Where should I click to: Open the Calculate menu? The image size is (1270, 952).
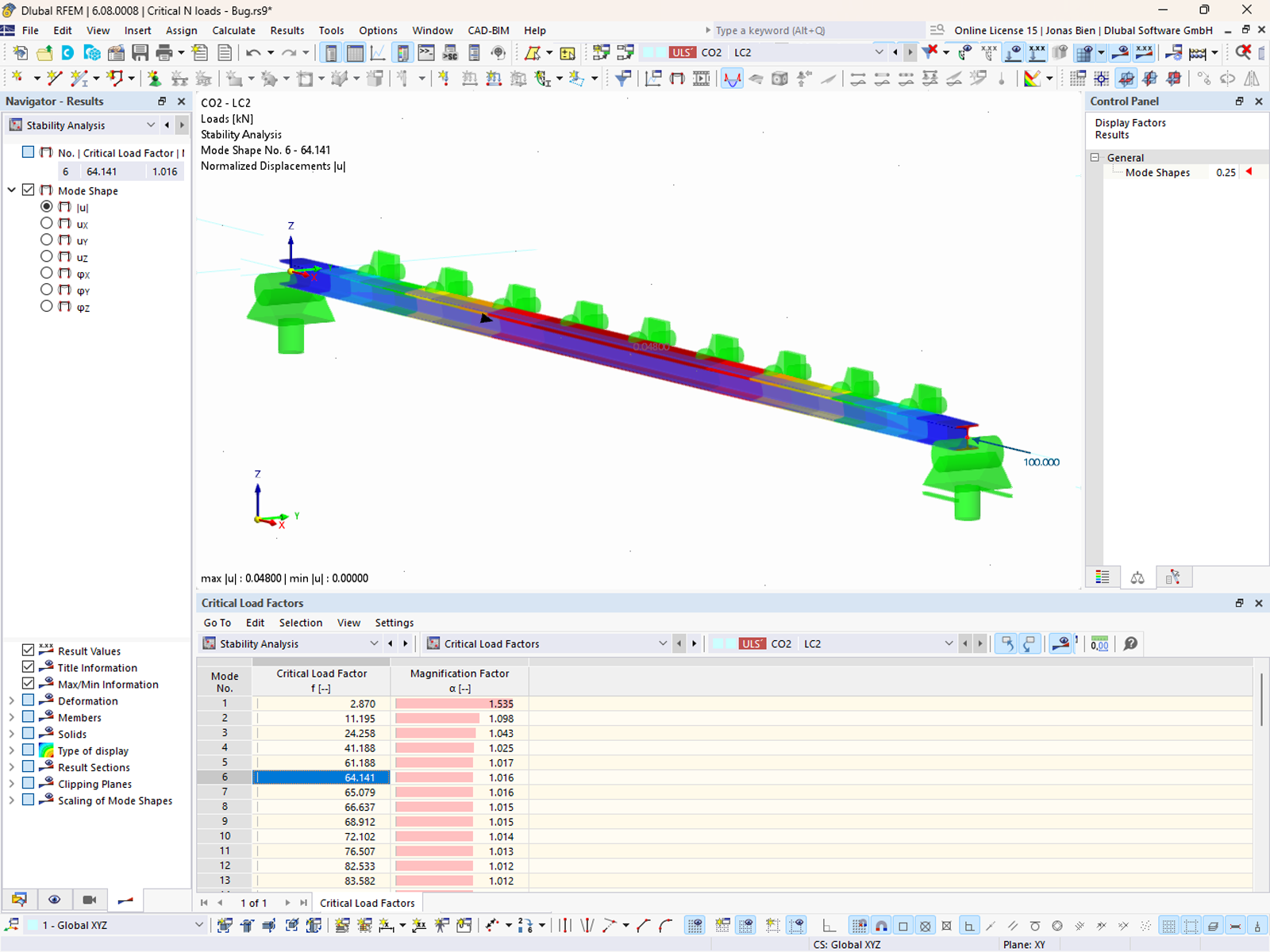point(233,30)
